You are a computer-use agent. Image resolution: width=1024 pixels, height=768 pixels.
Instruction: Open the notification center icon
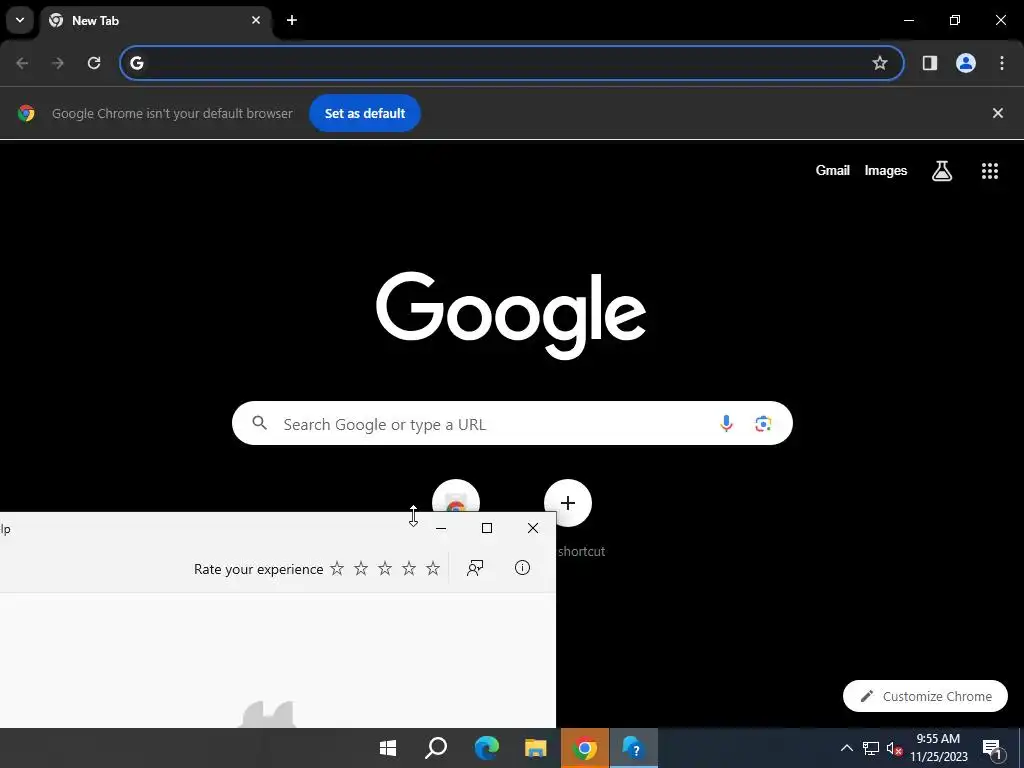pyautogui.click(x=992, y=748)
